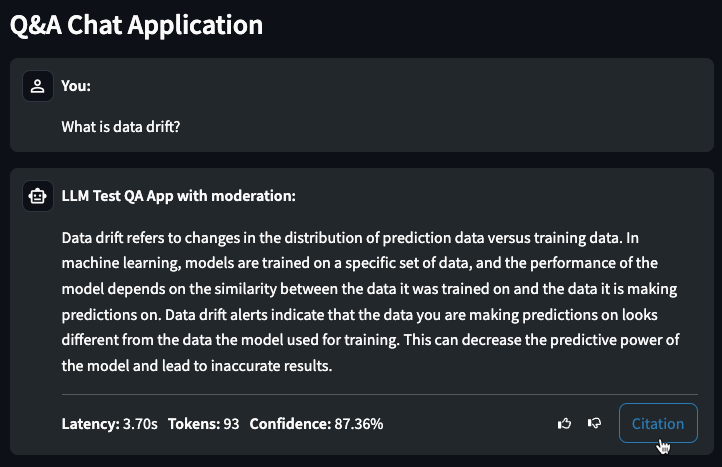Viewport: 722px width, 467px height.
Task: Click the 87.36% confidence value
Action: coord(358,424)
